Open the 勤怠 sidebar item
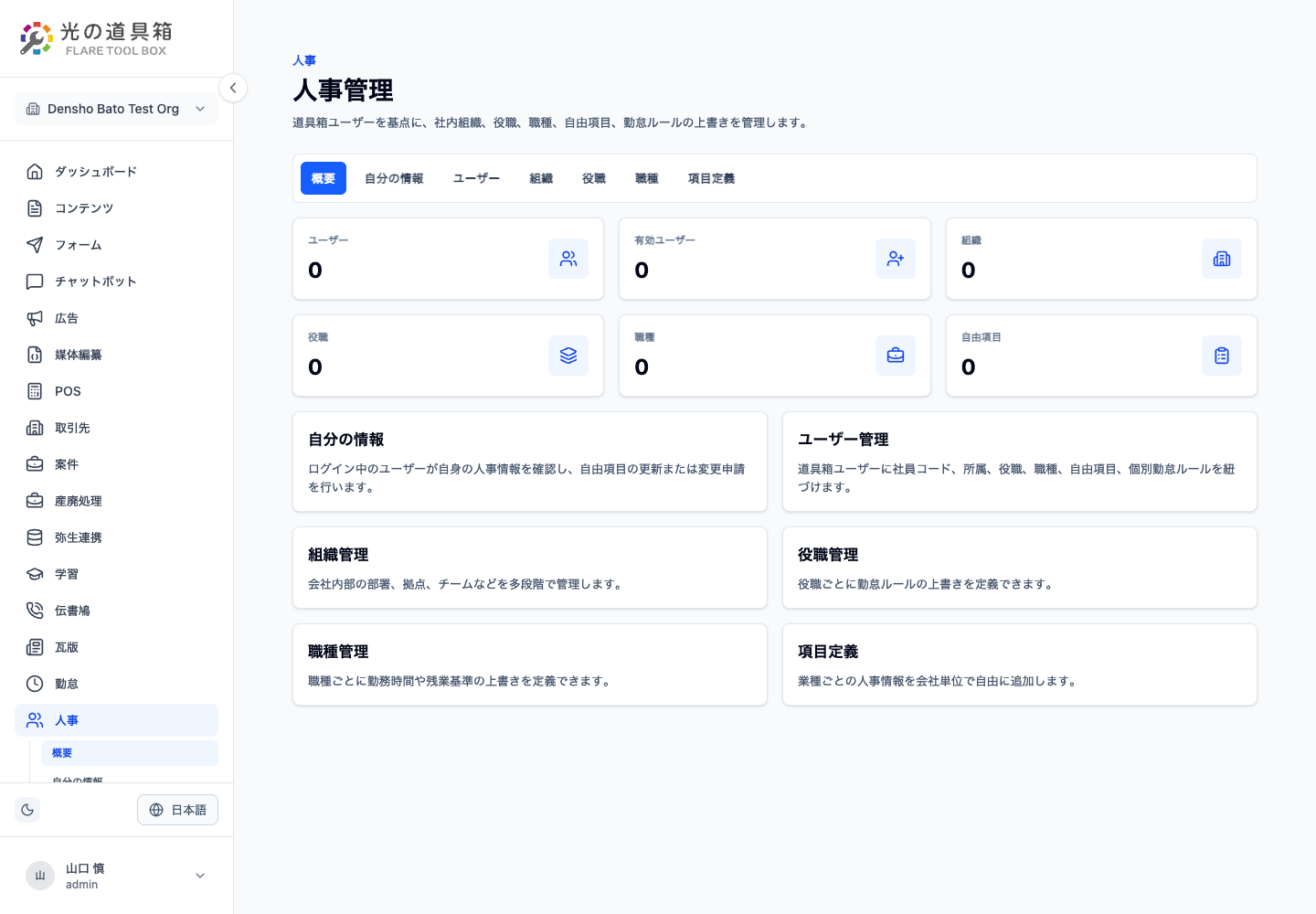 [x=116, y=684]
